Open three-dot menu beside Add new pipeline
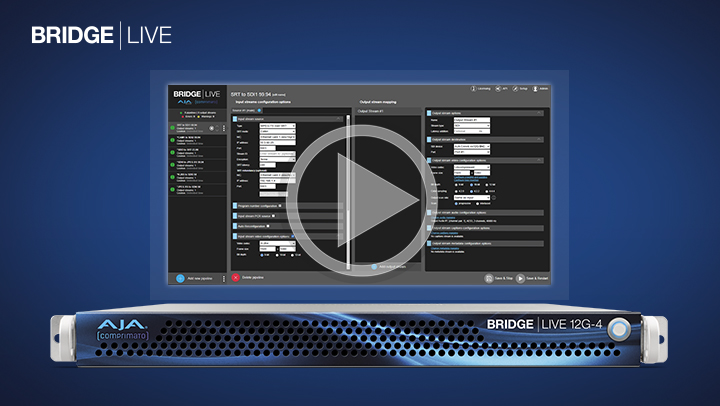Viewport: 720px width, 406px height. [x=224, y=279]
